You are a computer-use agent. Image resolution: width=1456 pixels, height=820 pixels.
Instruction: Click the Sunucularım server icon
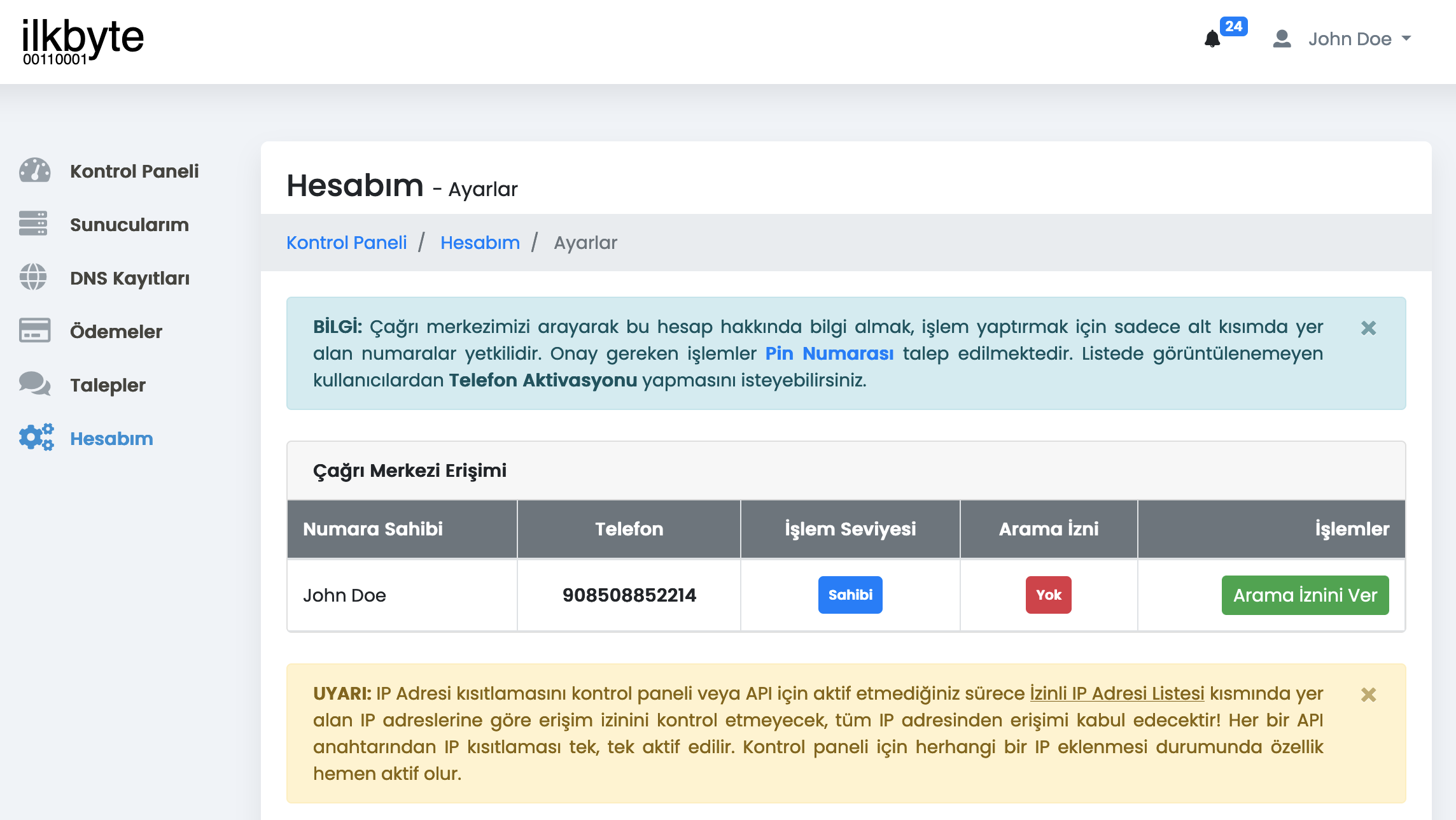click(x=33, y=223)
